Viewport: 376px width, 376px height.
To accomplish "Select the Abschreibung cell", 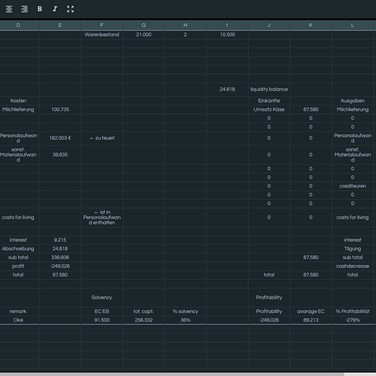I will coord(18,249).
